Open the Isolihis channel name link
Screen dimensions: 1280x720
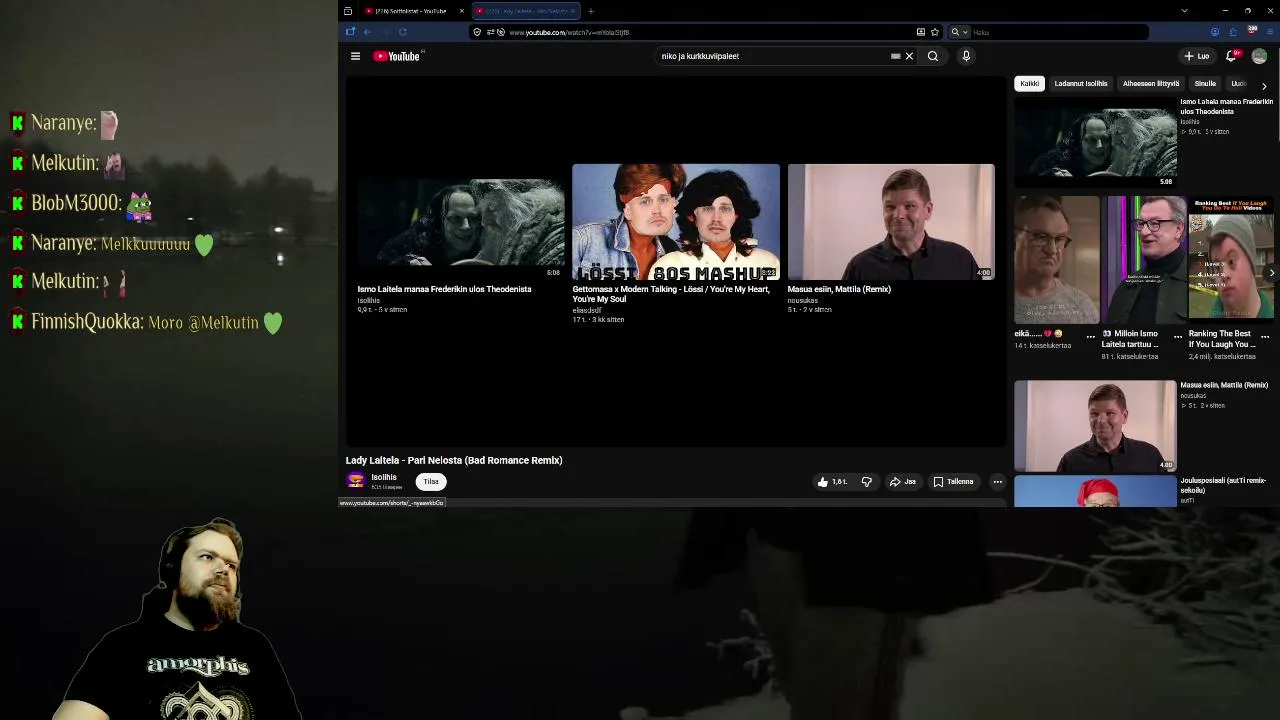pos(384,477)
